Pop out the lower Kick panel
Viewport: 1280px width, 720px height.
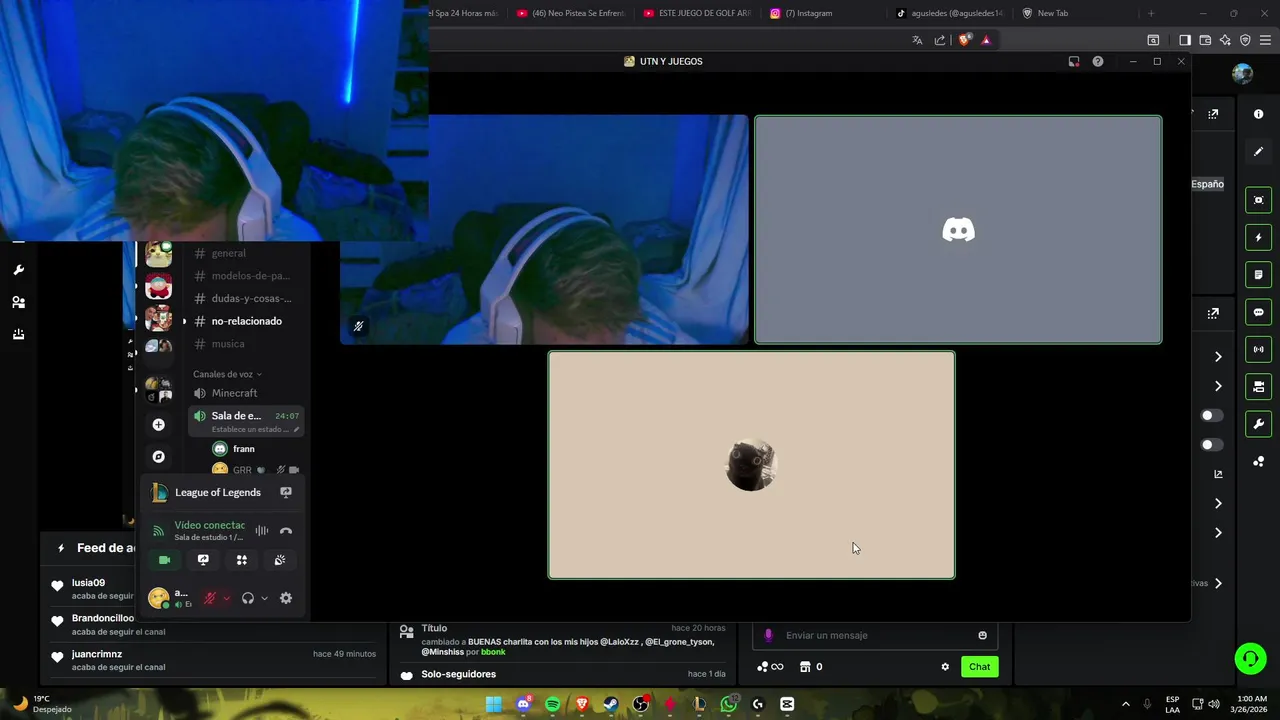(x=1213, y=313)
